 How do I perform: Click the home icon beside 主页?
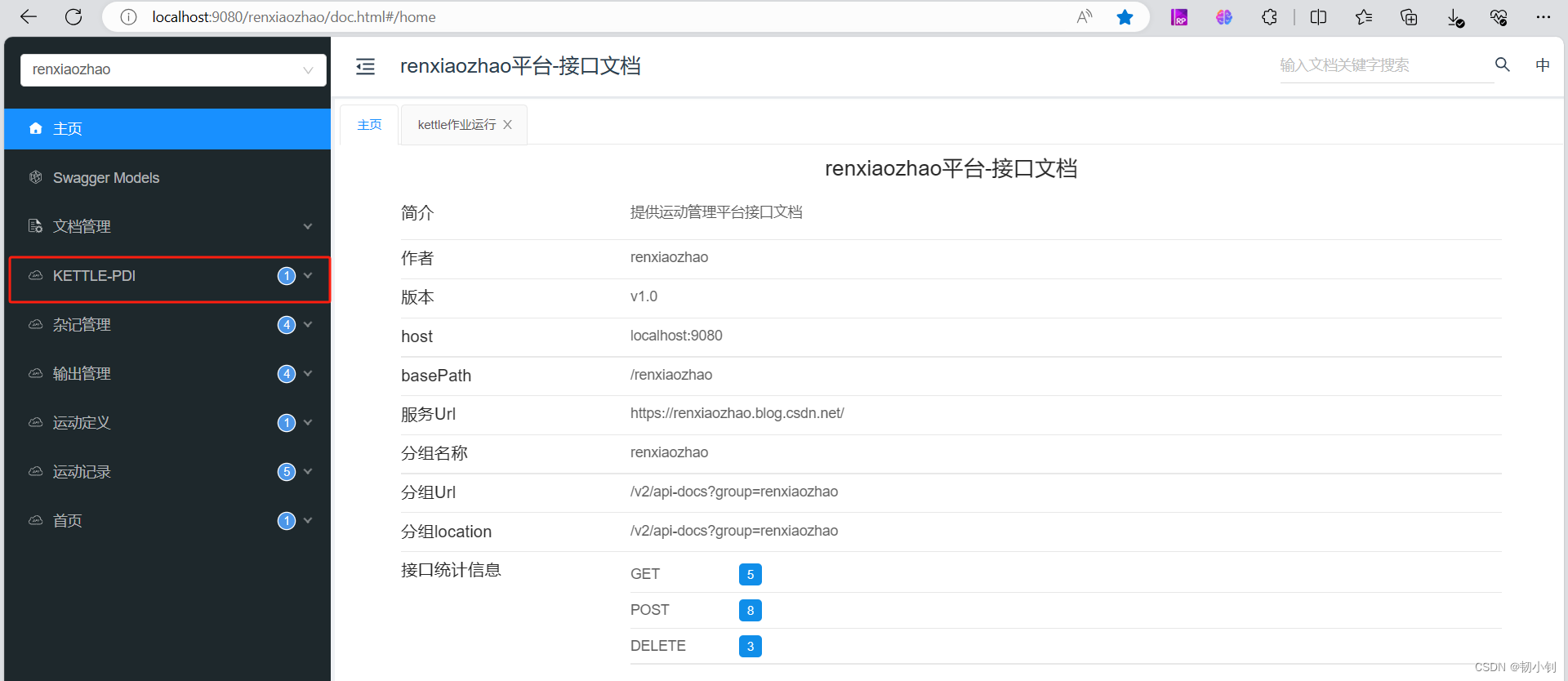[36, 128]
